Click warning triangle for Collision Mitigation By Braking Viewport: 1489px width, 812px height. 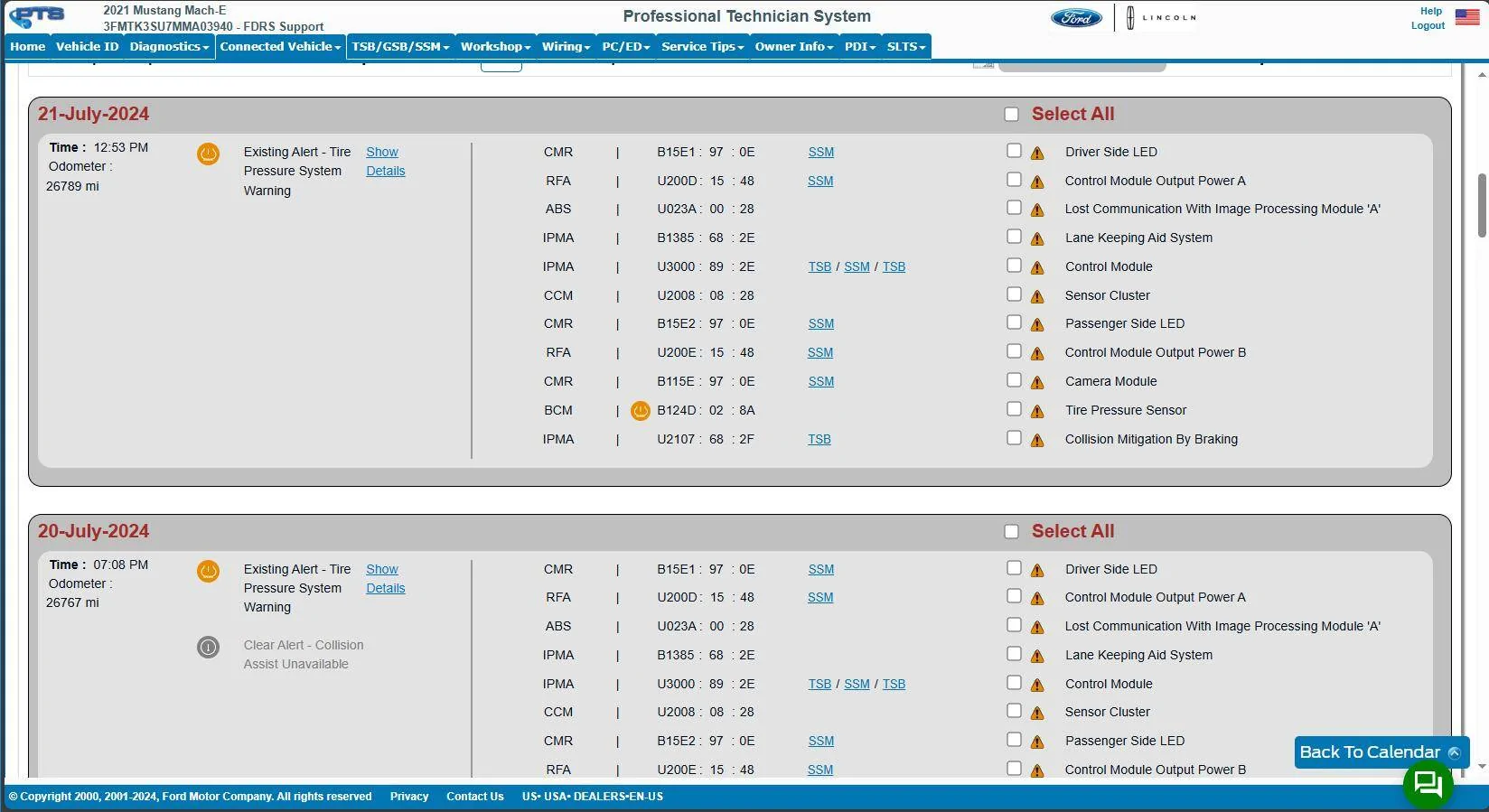(1037, 441)
